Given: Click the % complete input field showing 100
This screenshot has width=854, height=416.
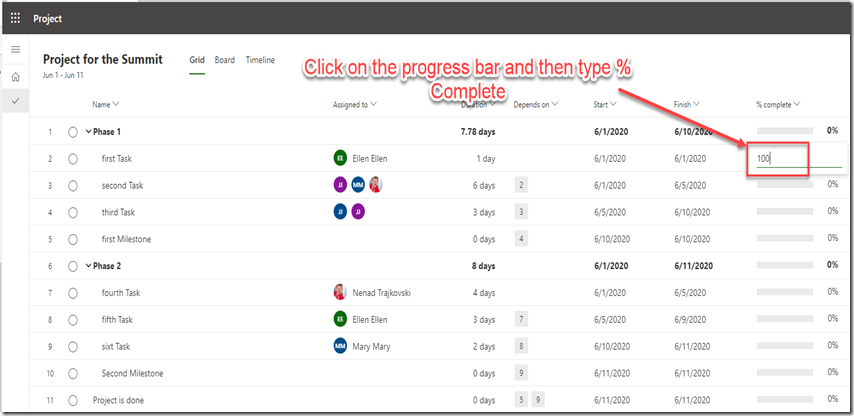Looking at the screenshot, I should (795, 158).
